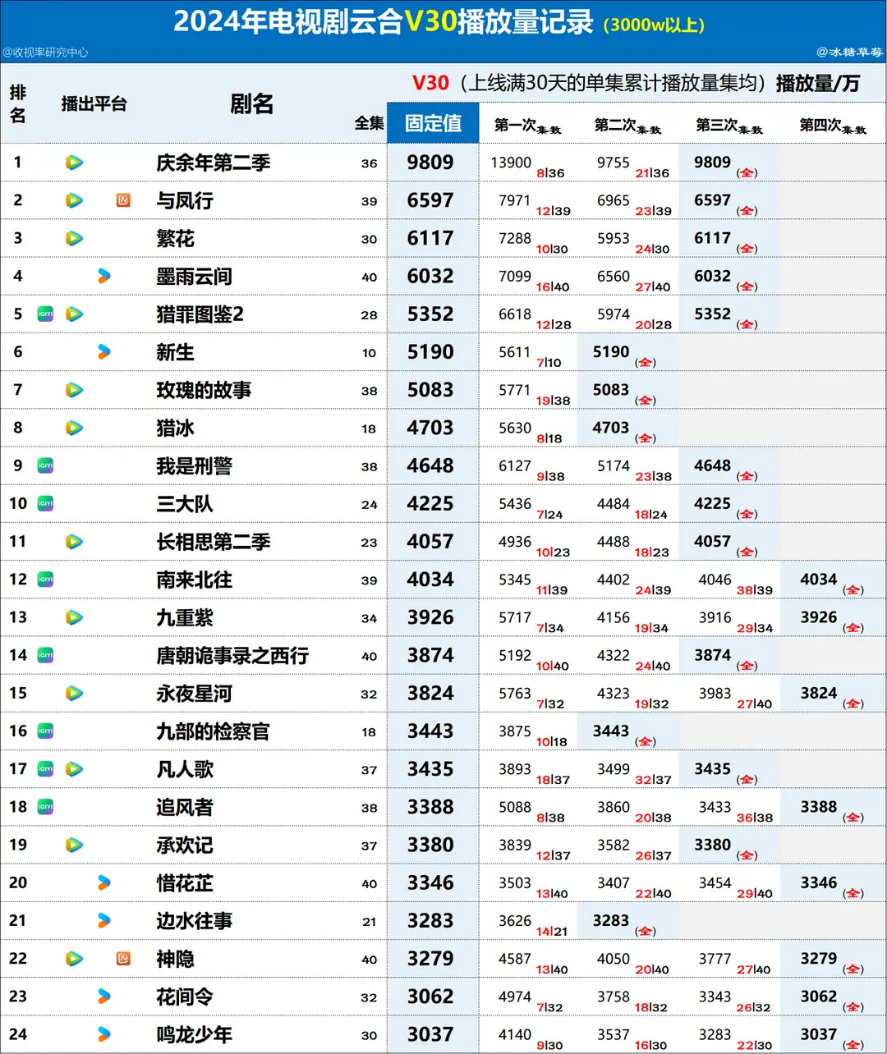Select iQIYI icon in 九部的检察官 row
This screenshot has width=887, height=1054.
point(46,731)
